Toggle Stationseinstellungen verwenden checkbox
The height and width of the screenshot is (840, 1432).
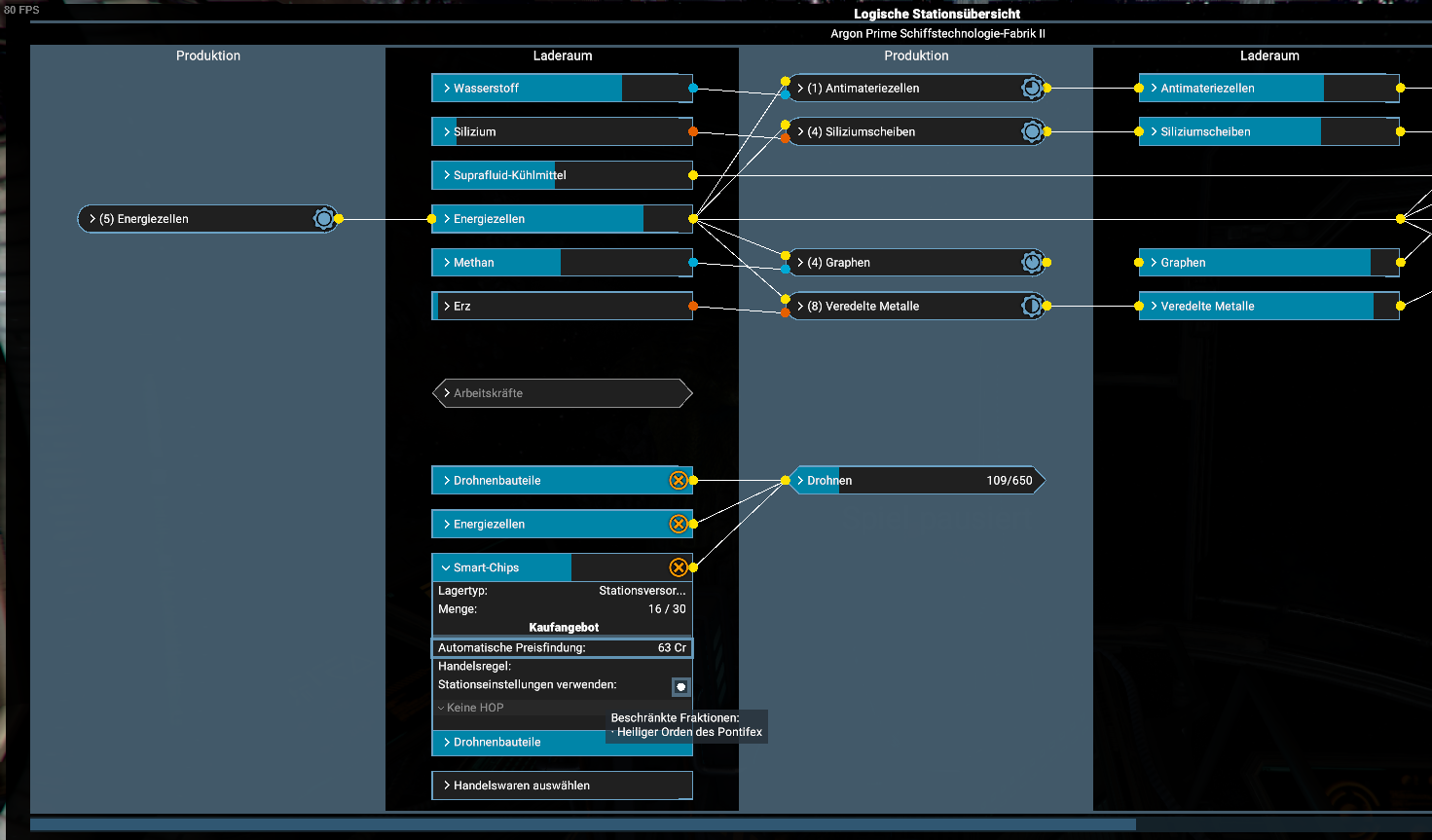[680, 686]
